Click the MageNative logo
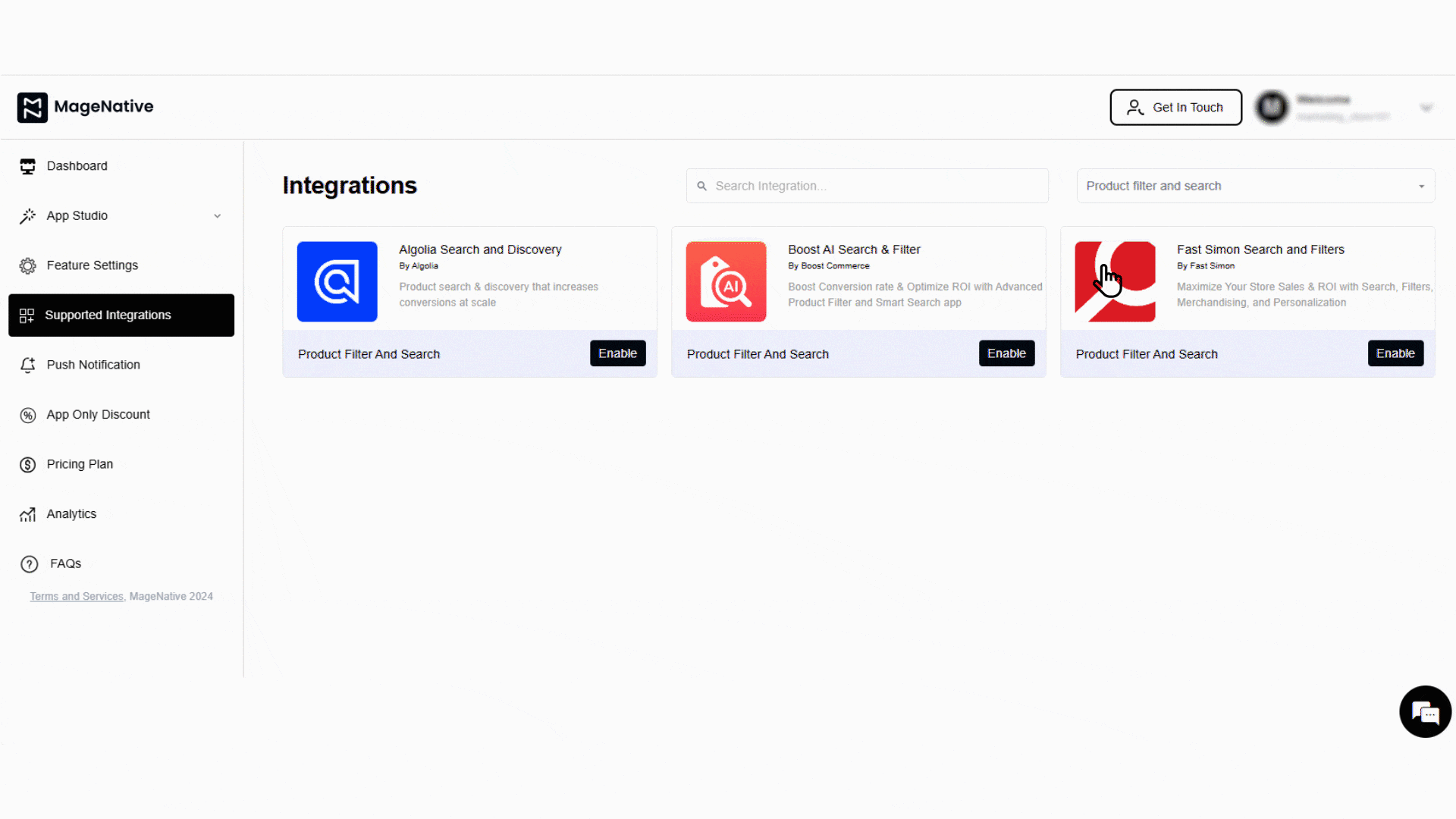The width and height of the screenshot is (1456, 819). (85, 107)
